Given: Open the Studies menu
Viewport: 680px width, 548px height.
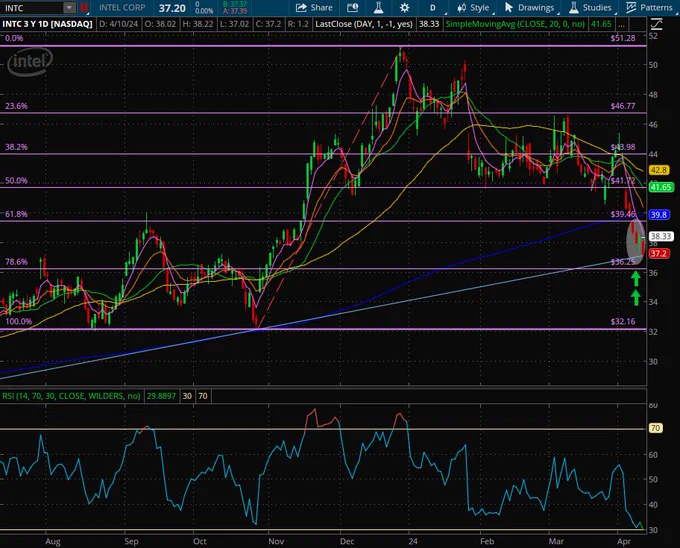Looking at the screenshot, I should (x=591, y=8).
